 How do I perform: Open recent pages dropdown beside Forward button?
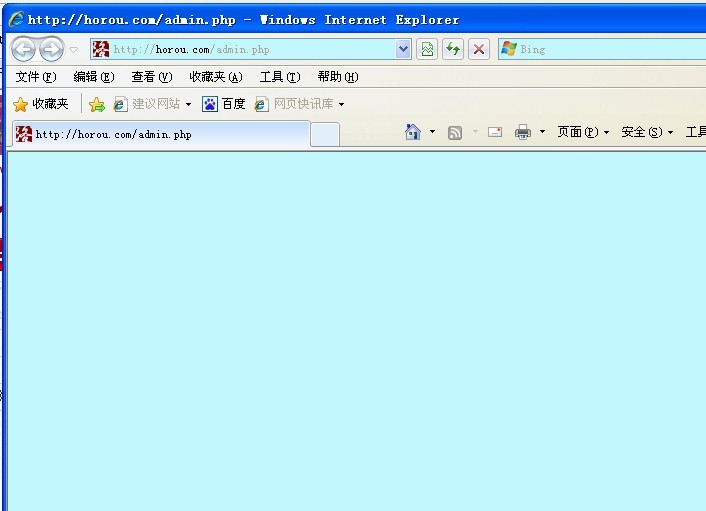(74, 50)
